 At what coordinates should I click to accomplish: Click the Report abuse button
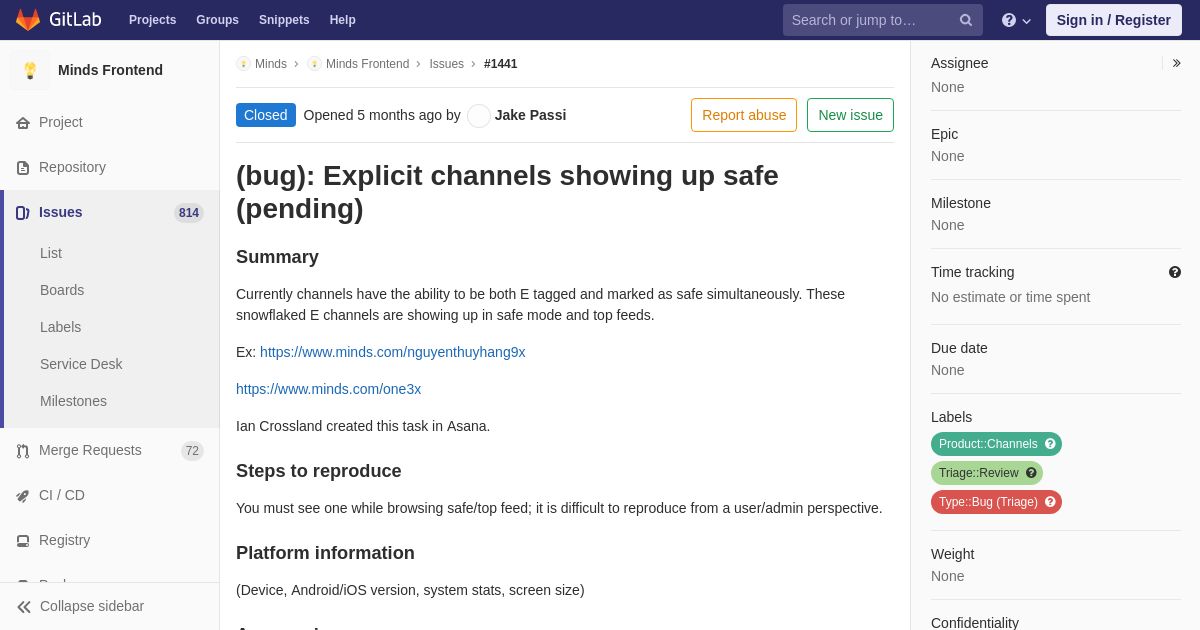tap(744, 115)
